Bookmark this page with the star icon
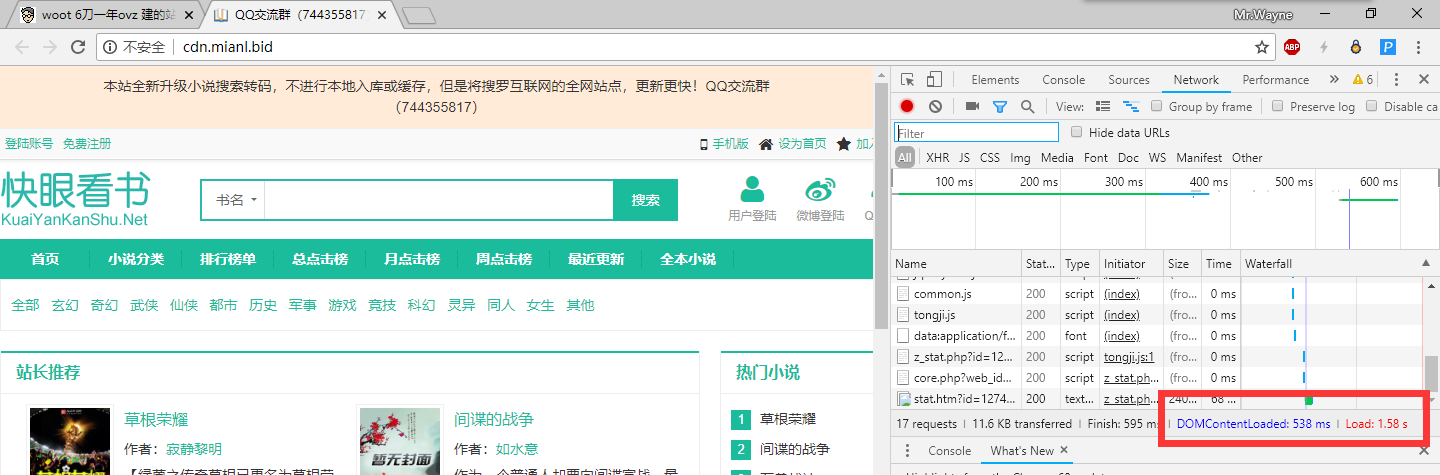 coord(1262,47)
